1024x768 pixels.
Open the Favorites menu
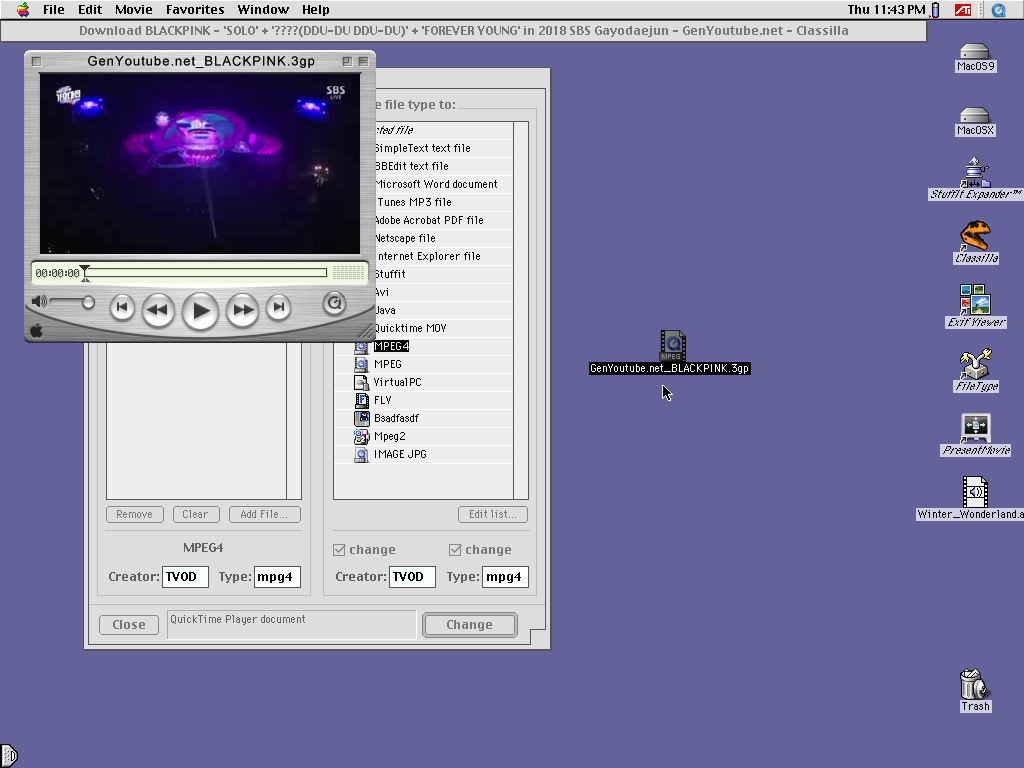pyautogui.click(x=195, y=10)
